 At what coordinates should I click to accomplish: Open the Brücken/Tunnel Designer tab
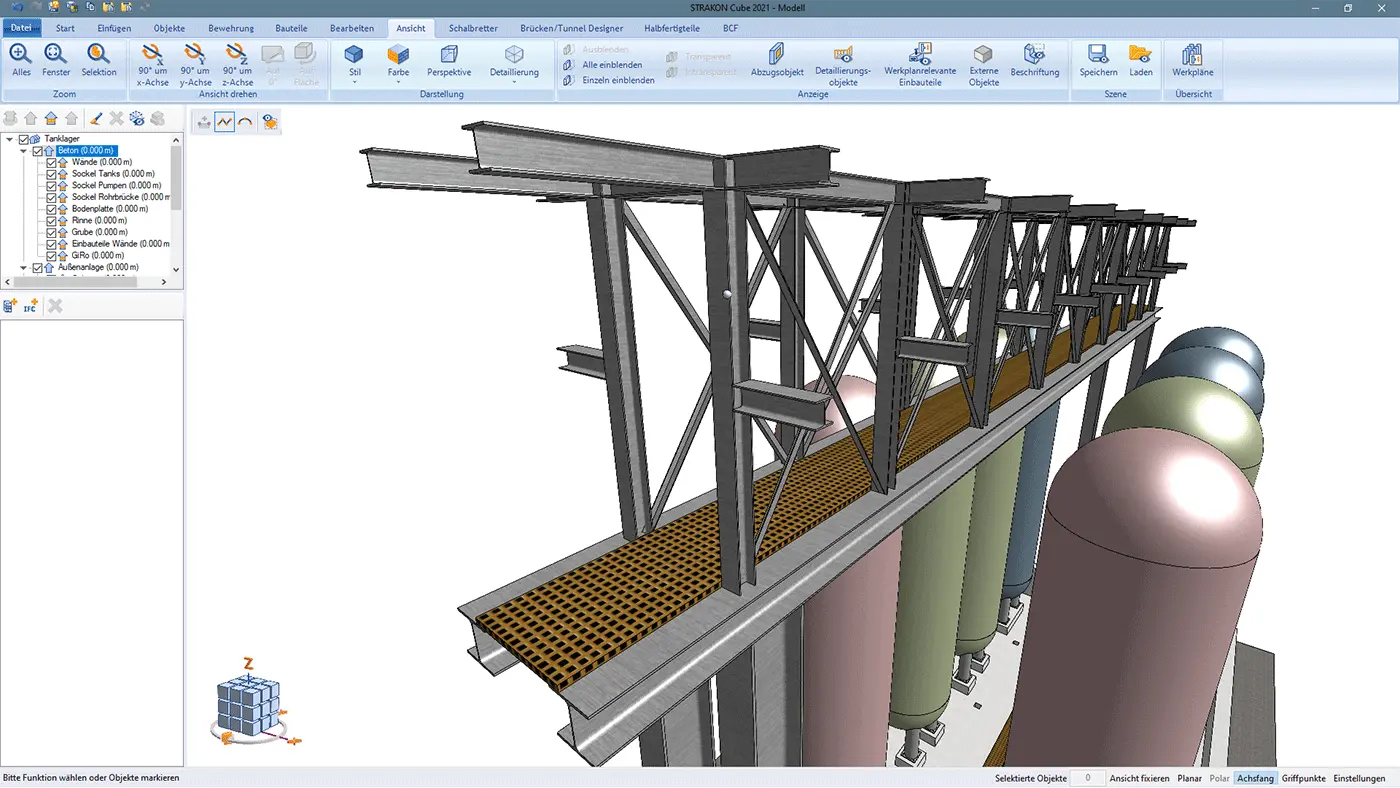571,28
